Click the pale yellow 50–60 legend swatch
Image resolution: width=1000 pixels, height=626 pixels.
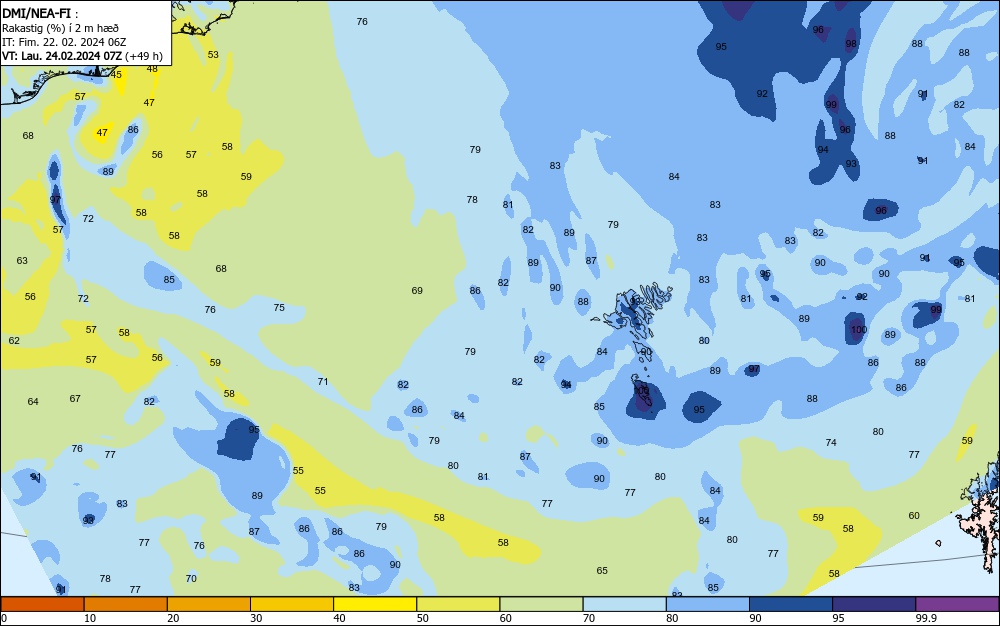point(459,604)
